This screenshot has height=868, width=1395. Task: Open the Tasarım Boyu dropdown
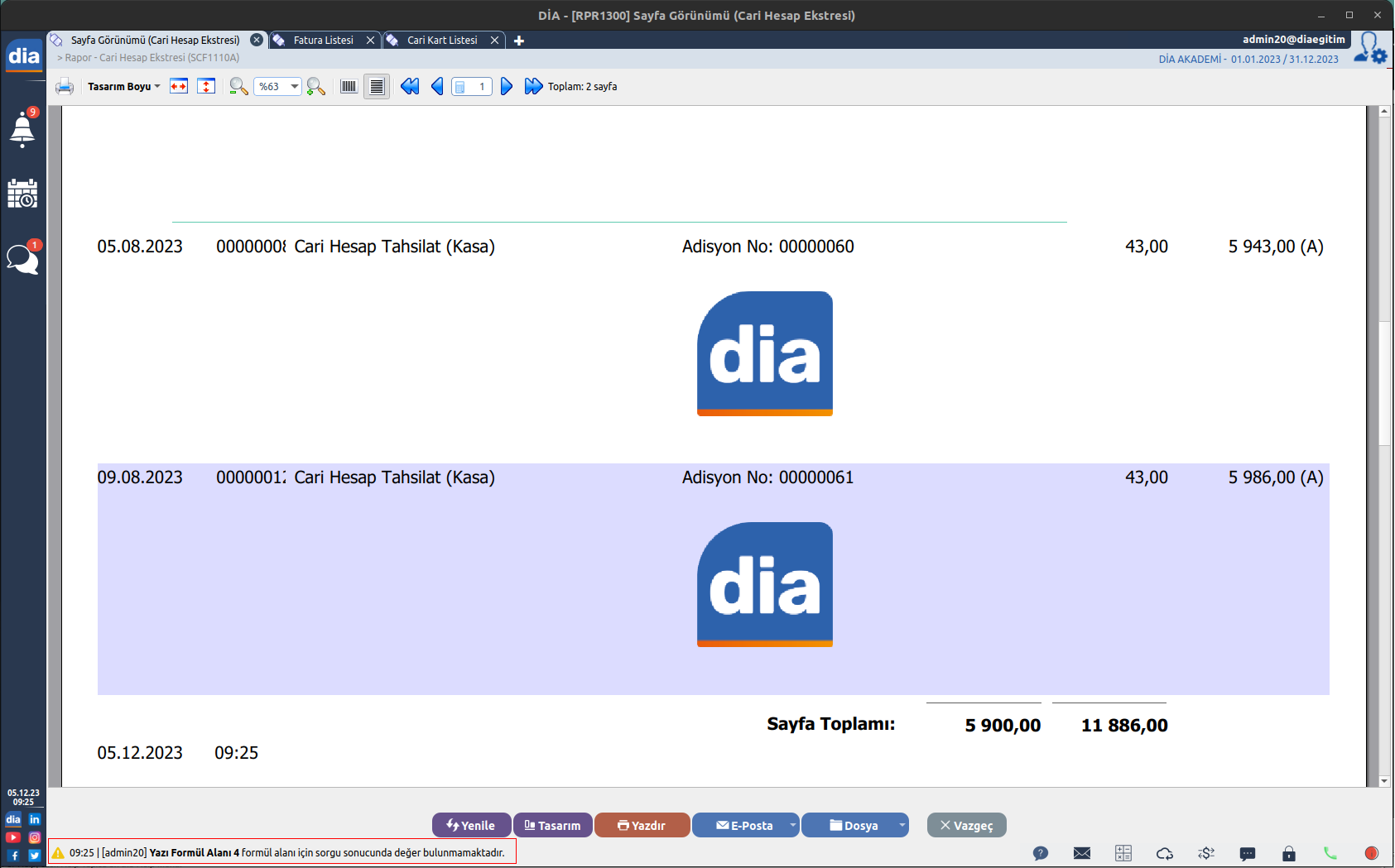(x=123, y=87)
